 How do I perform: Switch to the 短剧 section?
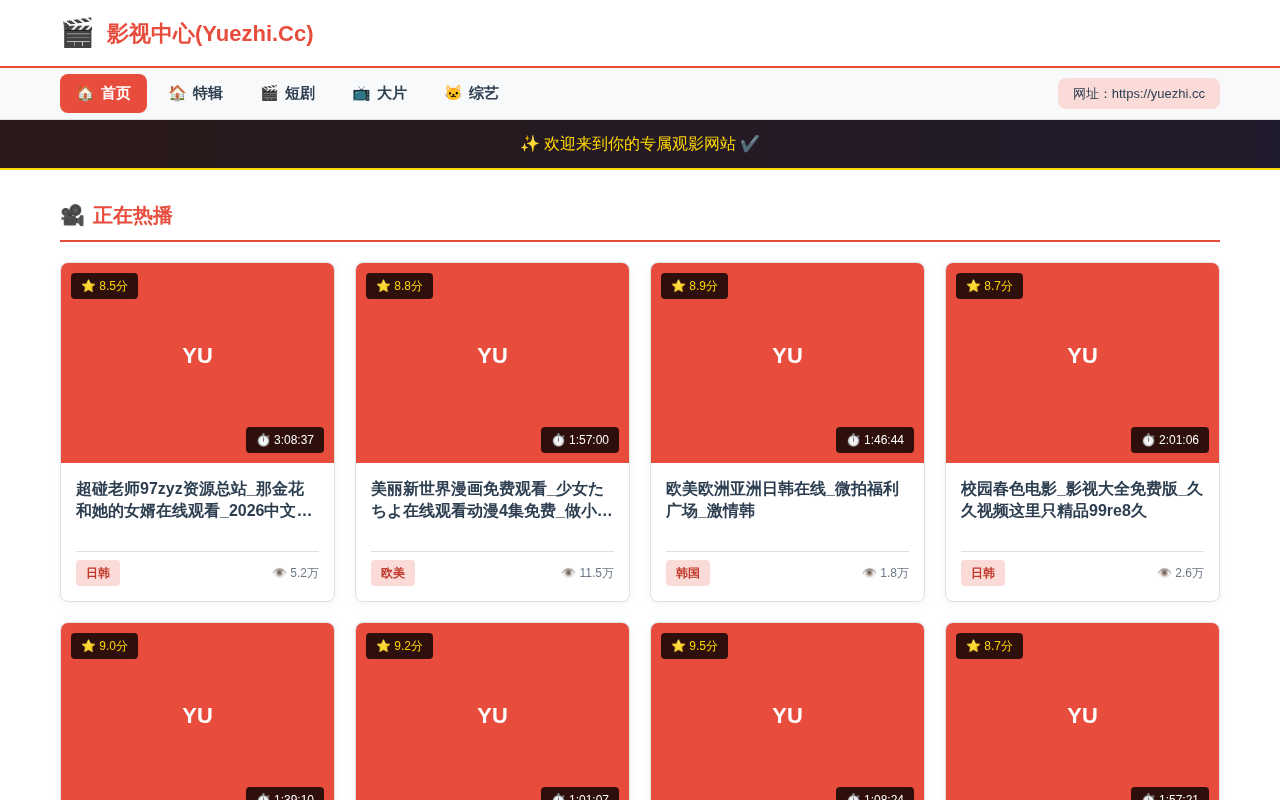tap(287, 93)
